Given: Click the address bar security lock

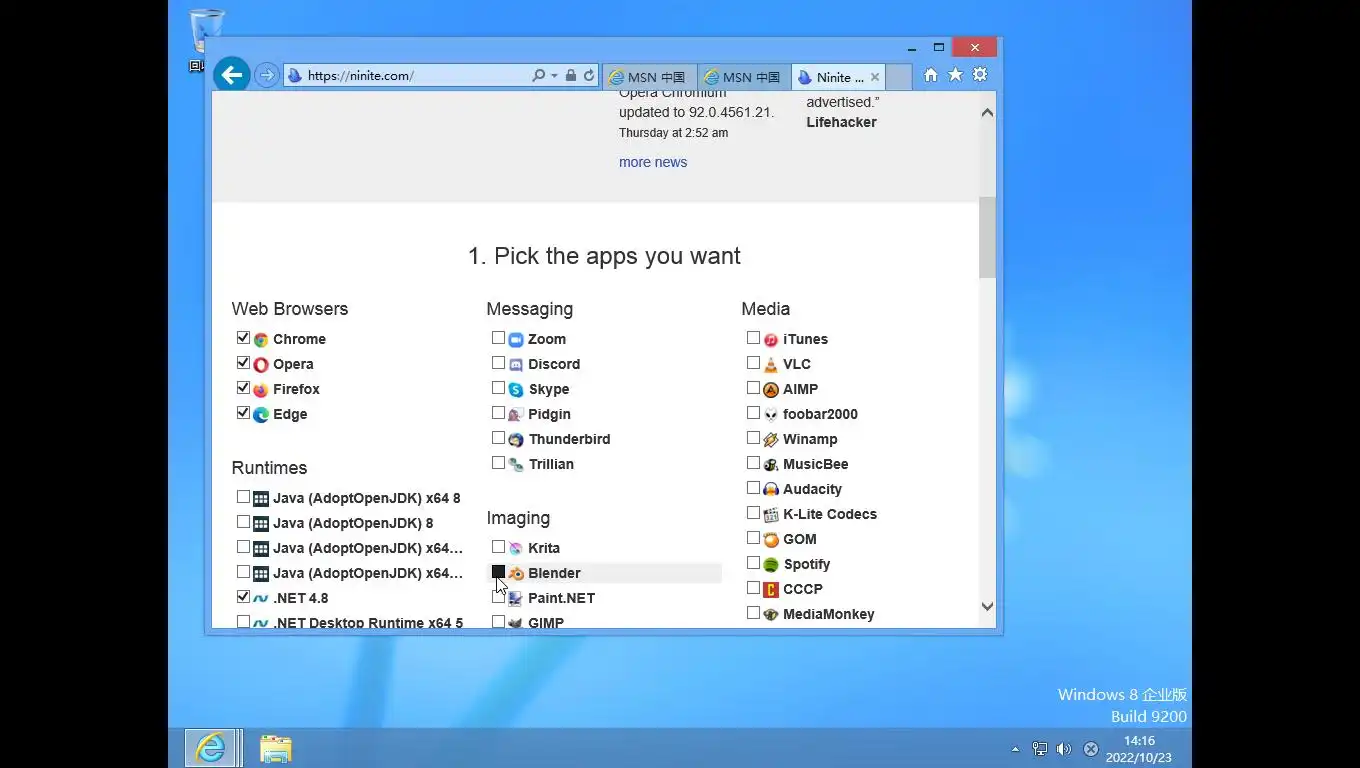Looking at the screenshot, I should pos(570,76).
